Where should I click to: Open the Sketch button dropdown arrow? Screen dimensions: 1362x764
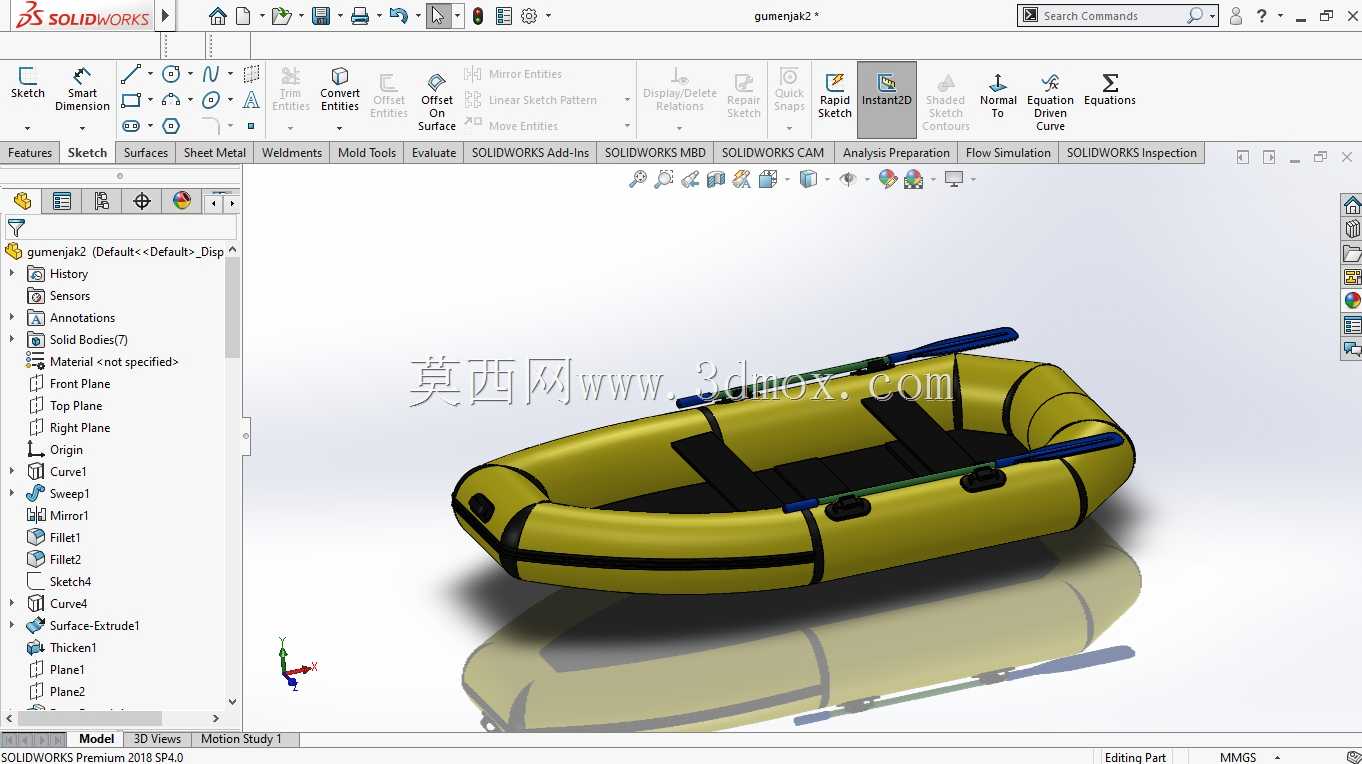click(x=28, y=128)
